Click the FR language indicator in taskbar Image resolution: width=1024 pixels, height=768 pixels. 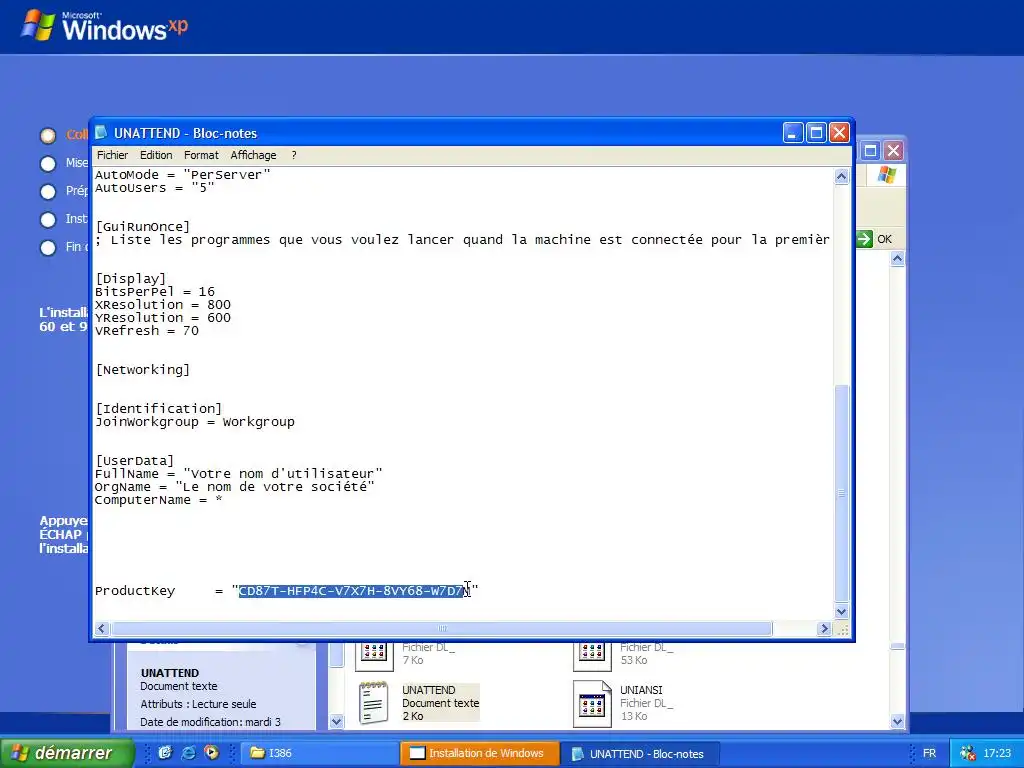[x=929, y=754]
